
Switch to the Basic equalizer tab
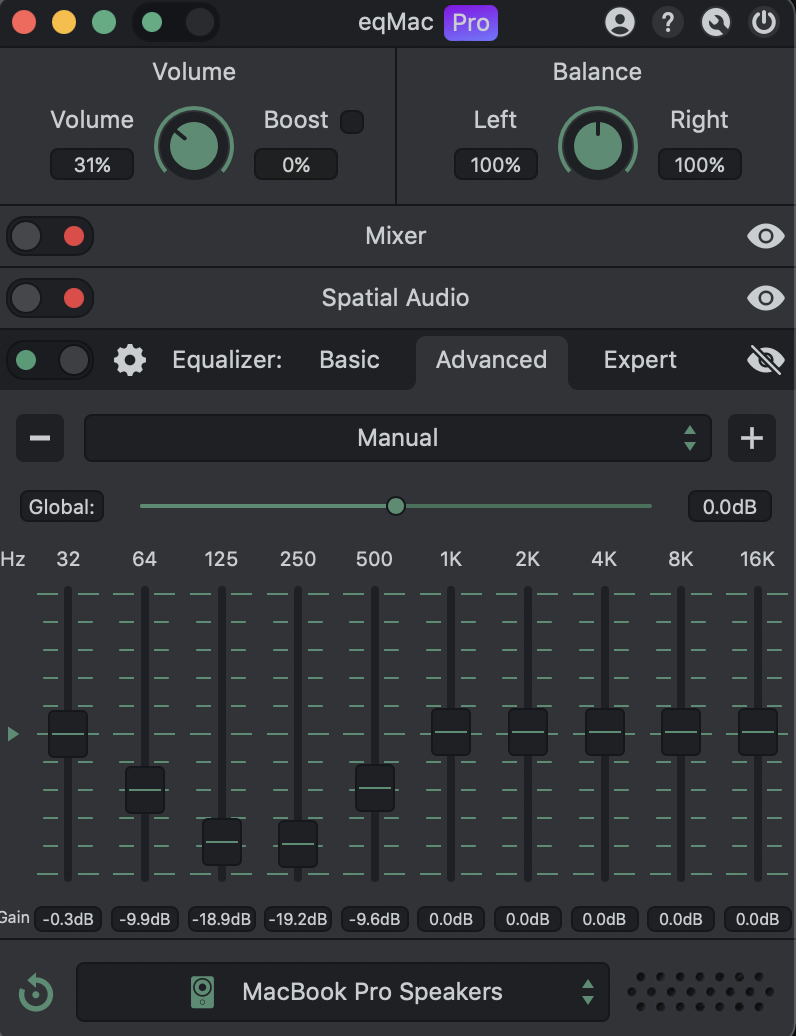point(349,360)
